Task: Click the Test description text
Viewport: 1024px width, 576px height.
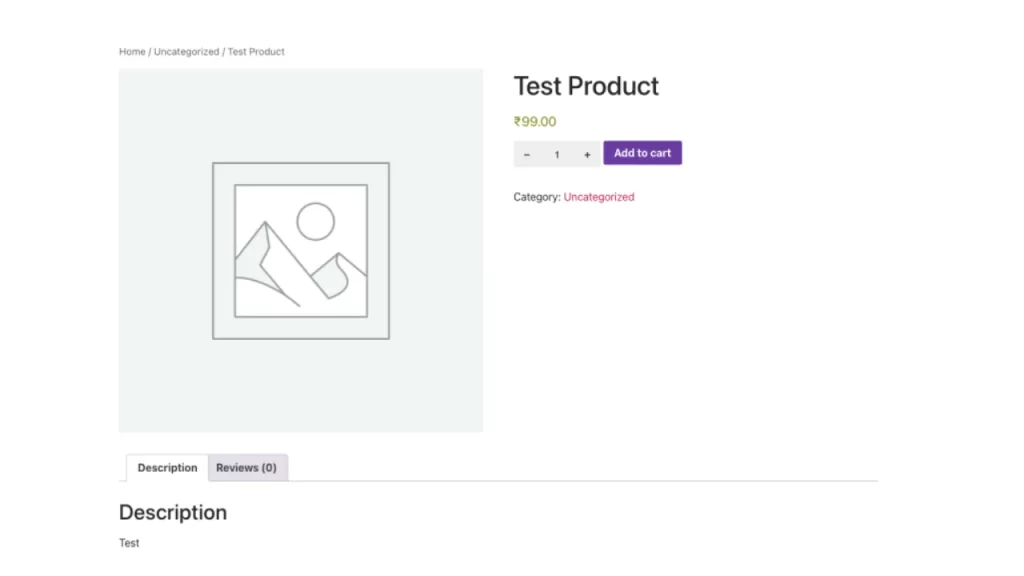Action: [x=129, y=543]
